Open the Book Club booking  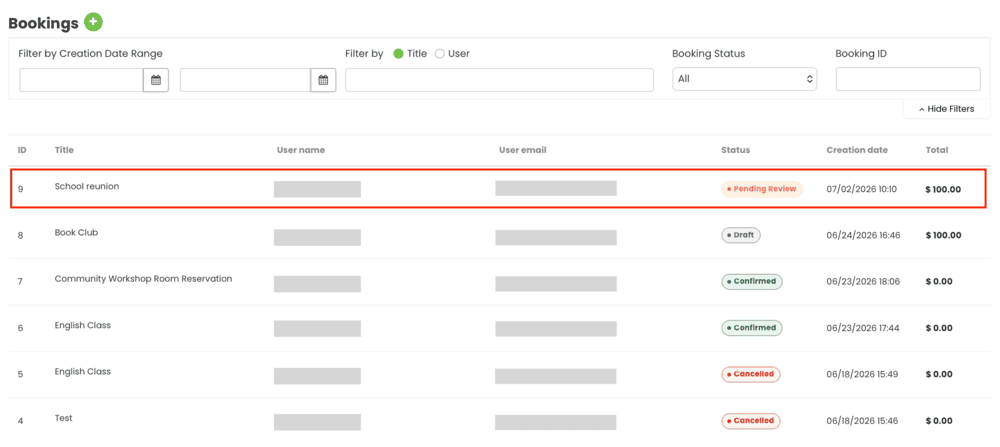tap(77, 233)
